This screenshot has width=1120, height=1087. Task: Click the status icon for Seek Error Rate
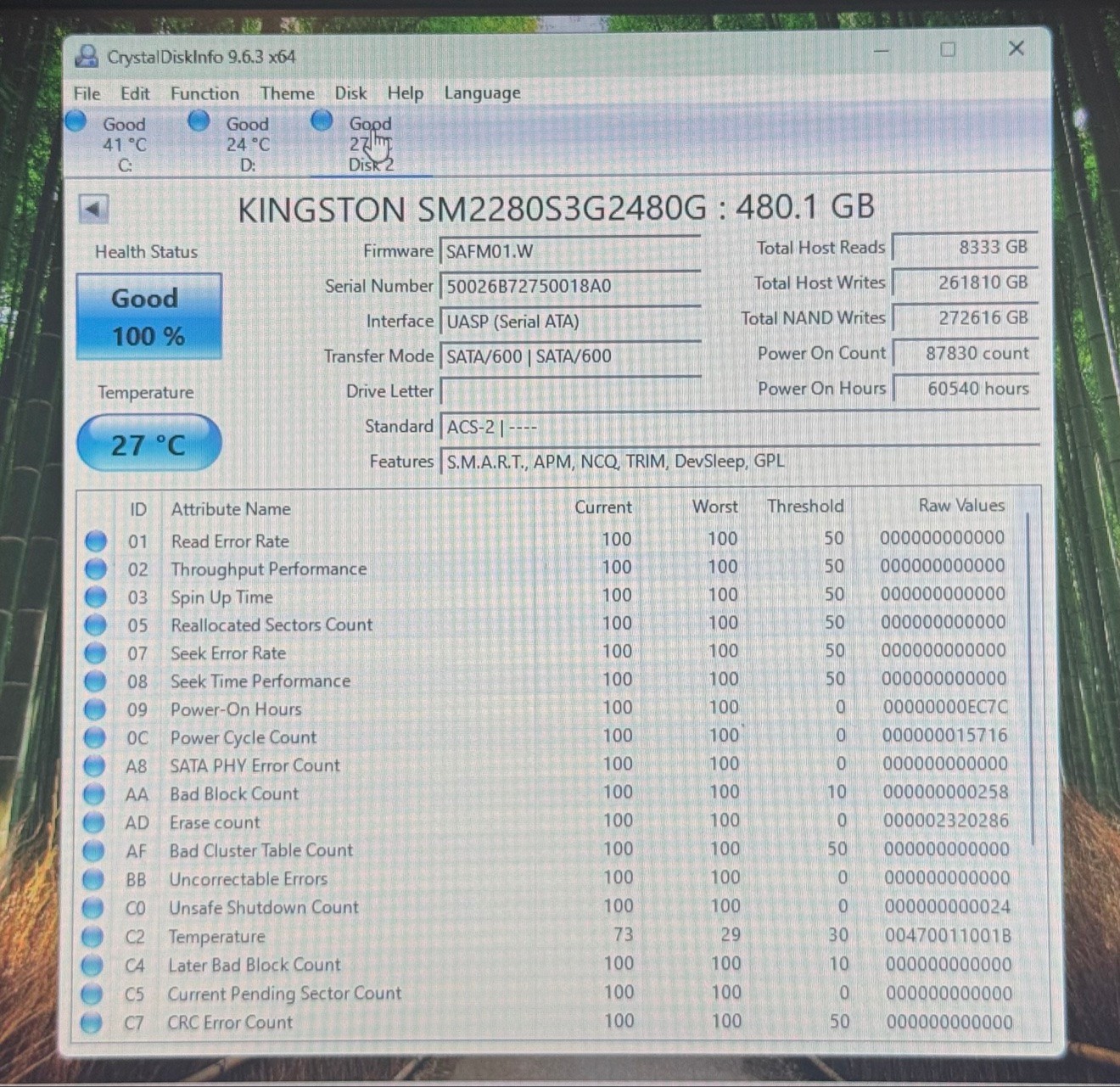95,653
